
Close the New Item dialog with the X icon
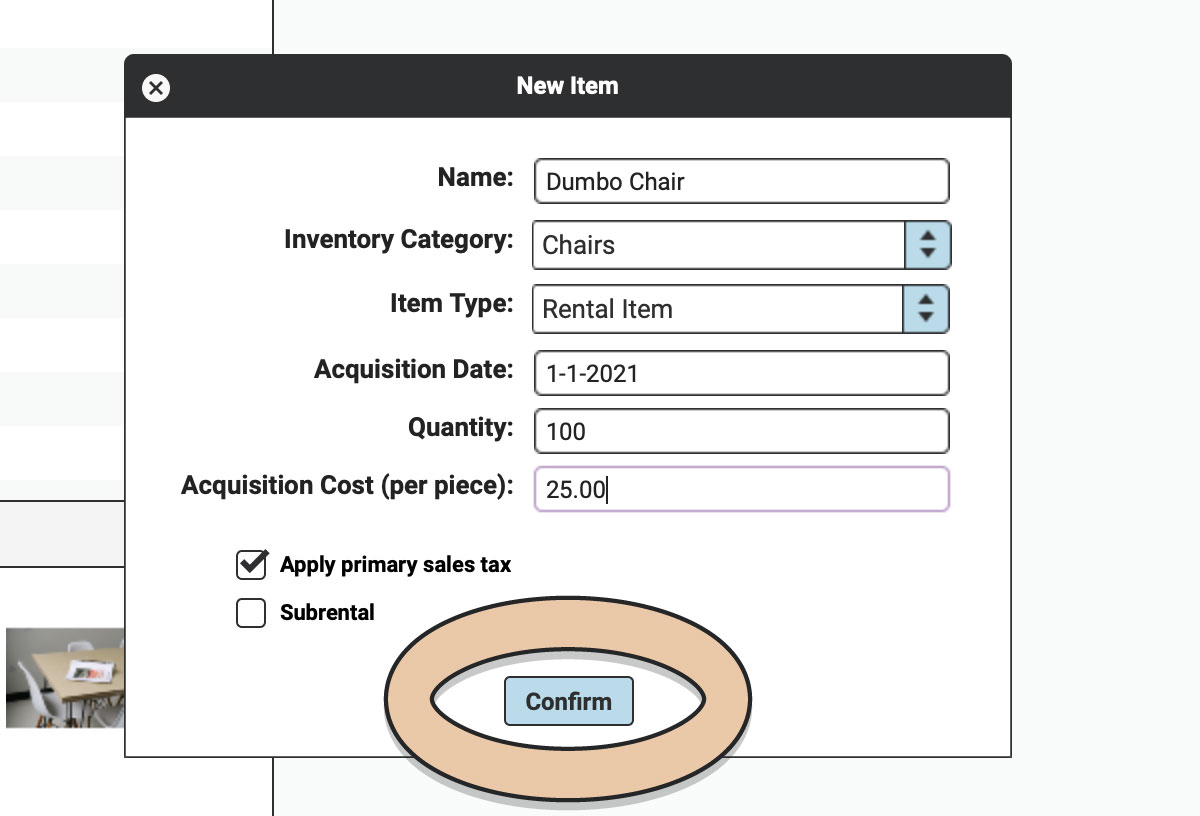156,88
